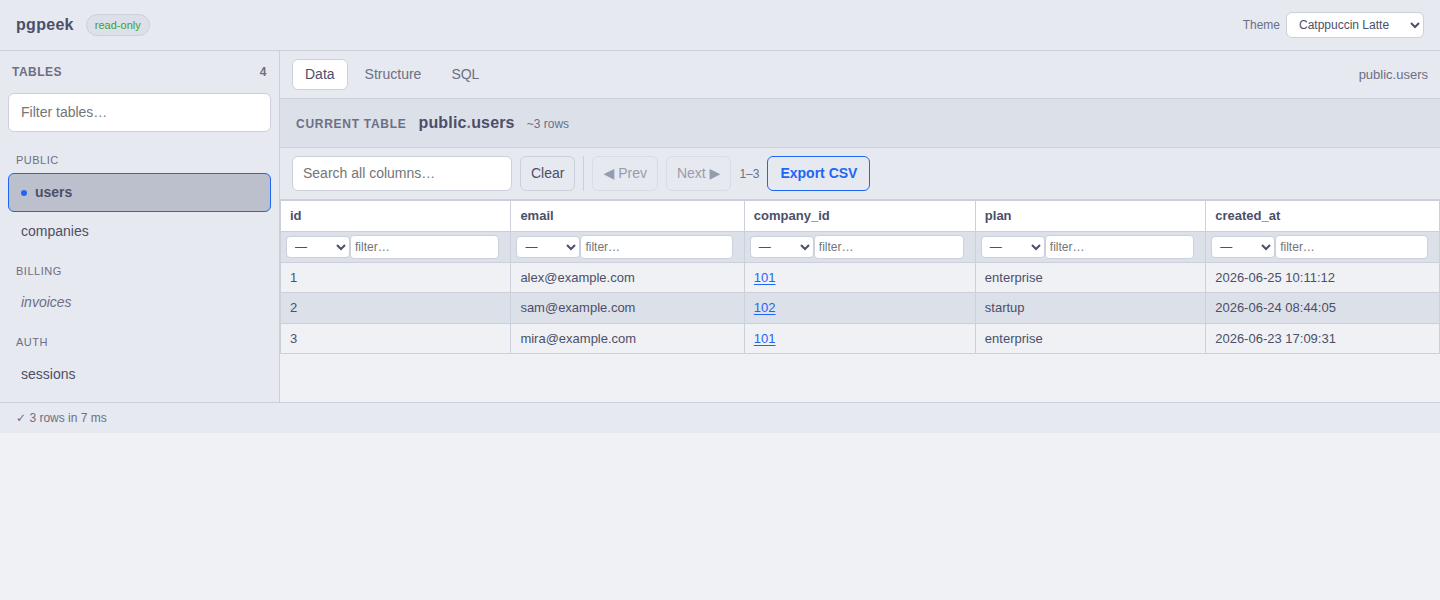This screenshot has width=1440, height=600.
Task: Switch to the Data tab
Action: (x=320, y=74)
